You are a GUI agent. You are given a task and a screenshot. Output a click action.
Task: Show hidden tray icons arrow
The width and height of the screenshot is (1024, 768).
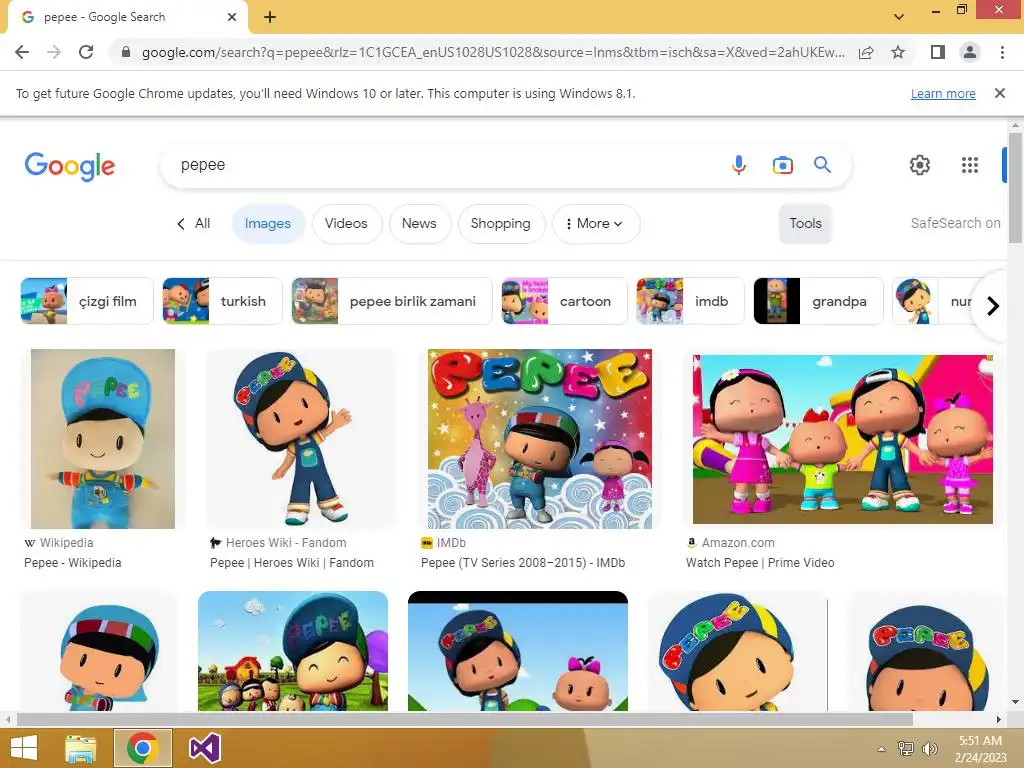point(881,749)
